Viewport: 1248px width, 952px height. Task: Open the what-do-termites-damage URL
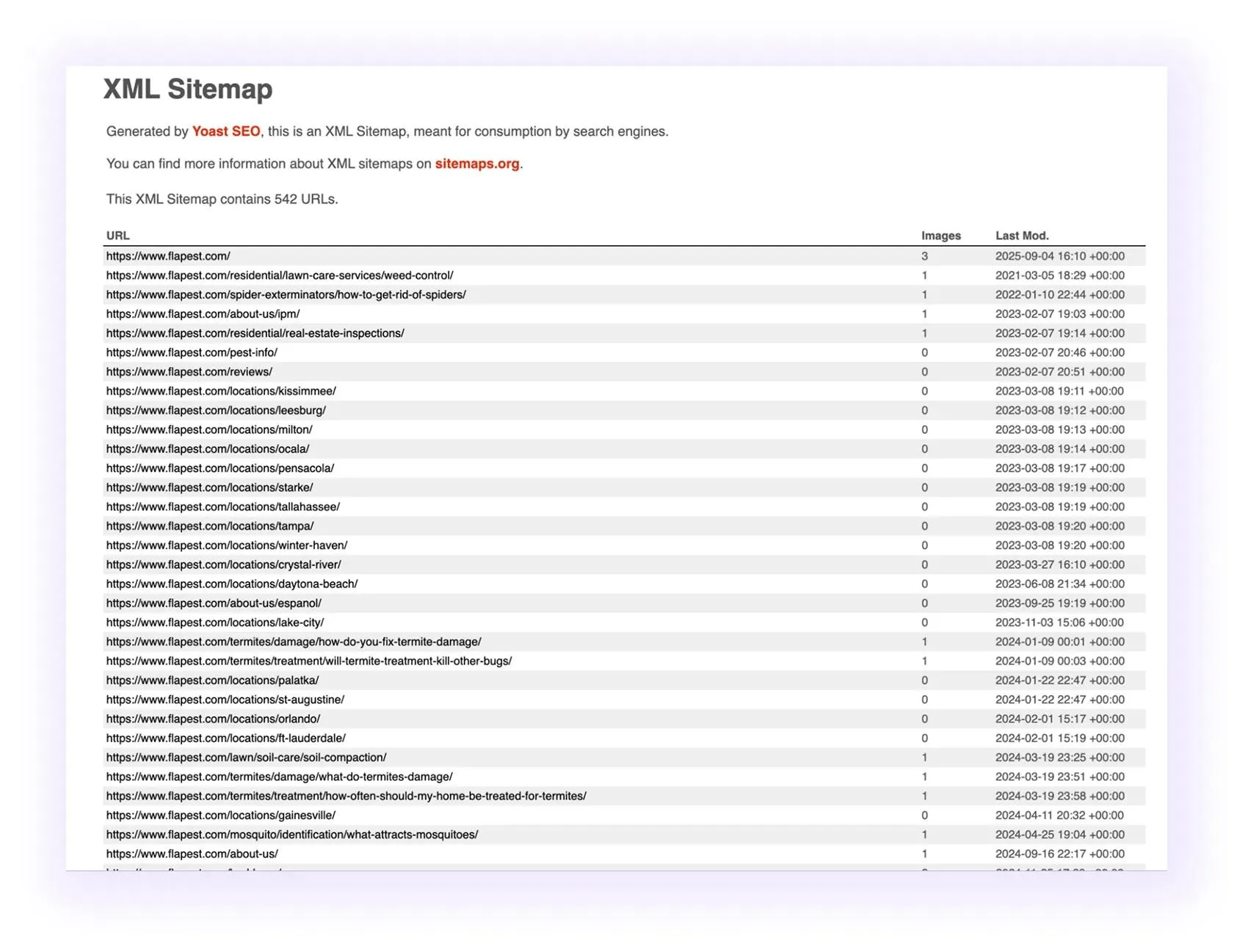[280, 777]
